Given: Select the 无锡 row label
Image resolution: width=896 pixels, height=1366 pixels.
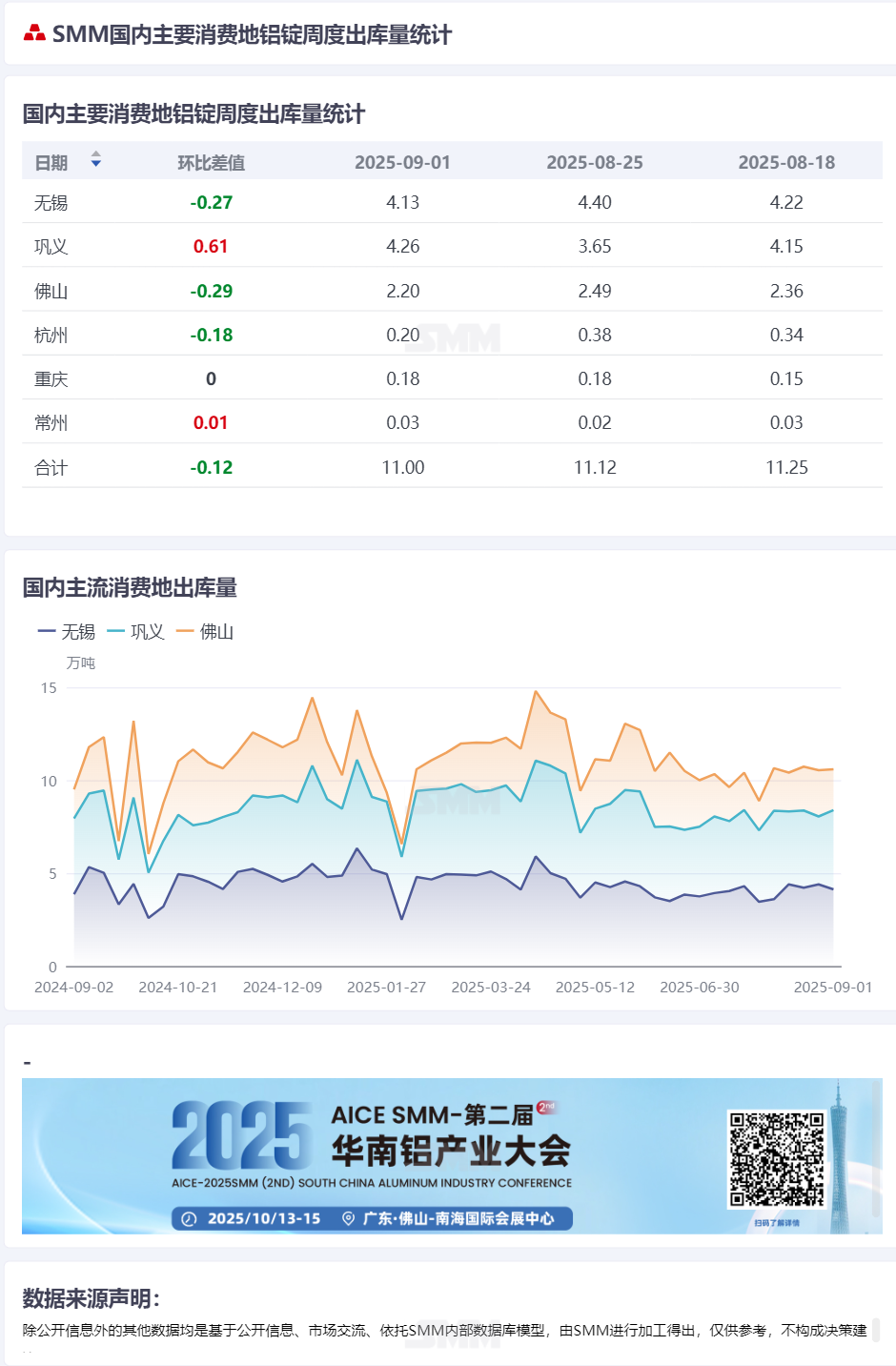Looking at the screenshot, I should pyautogui.click(x=51, y=202).
